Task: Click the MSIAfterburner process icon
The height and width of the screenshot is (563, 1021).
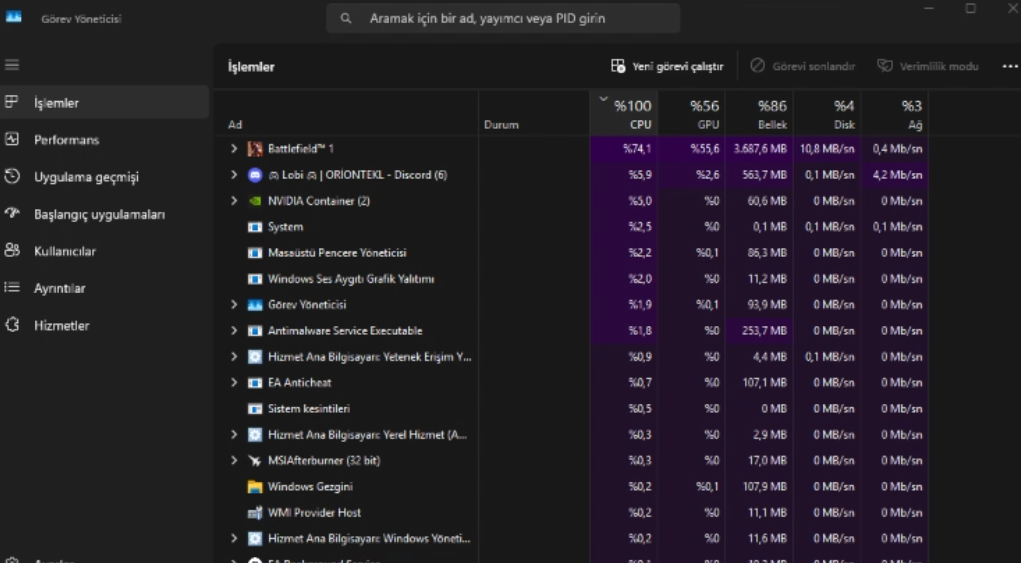Action: 255,461
